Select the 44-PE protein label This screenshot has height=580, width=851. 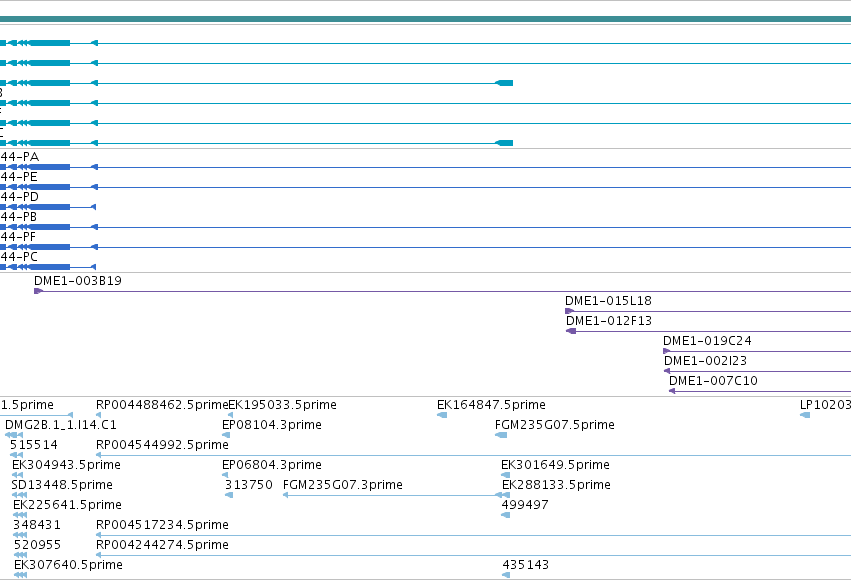pos(19,177)
